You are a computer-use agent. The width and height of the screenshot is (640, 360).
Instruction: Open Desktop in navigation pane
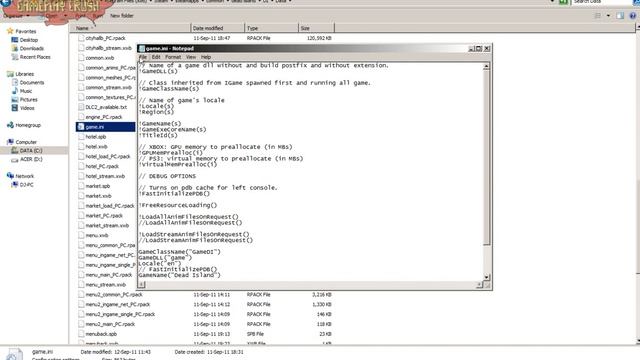tap(29, 40)
